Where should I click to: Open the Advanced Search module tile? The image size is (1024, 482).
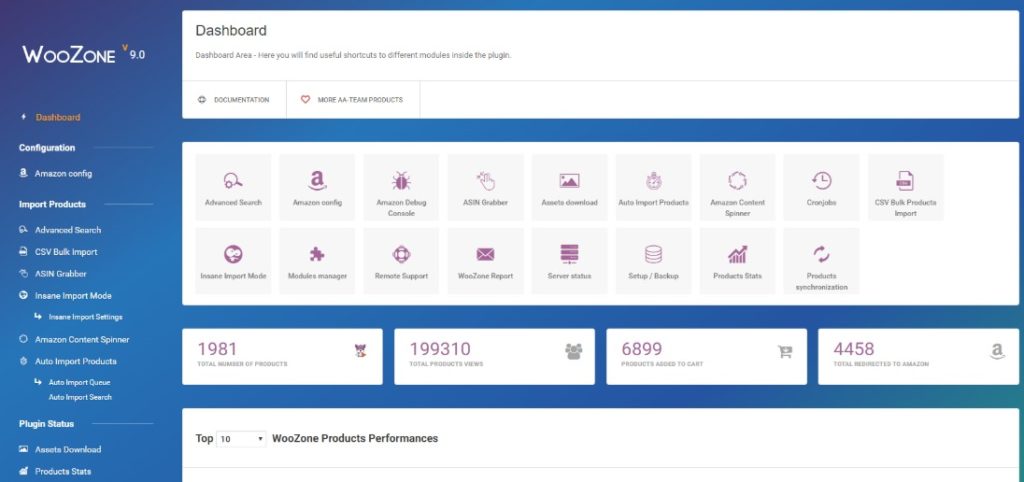click(x=233, y=187)
